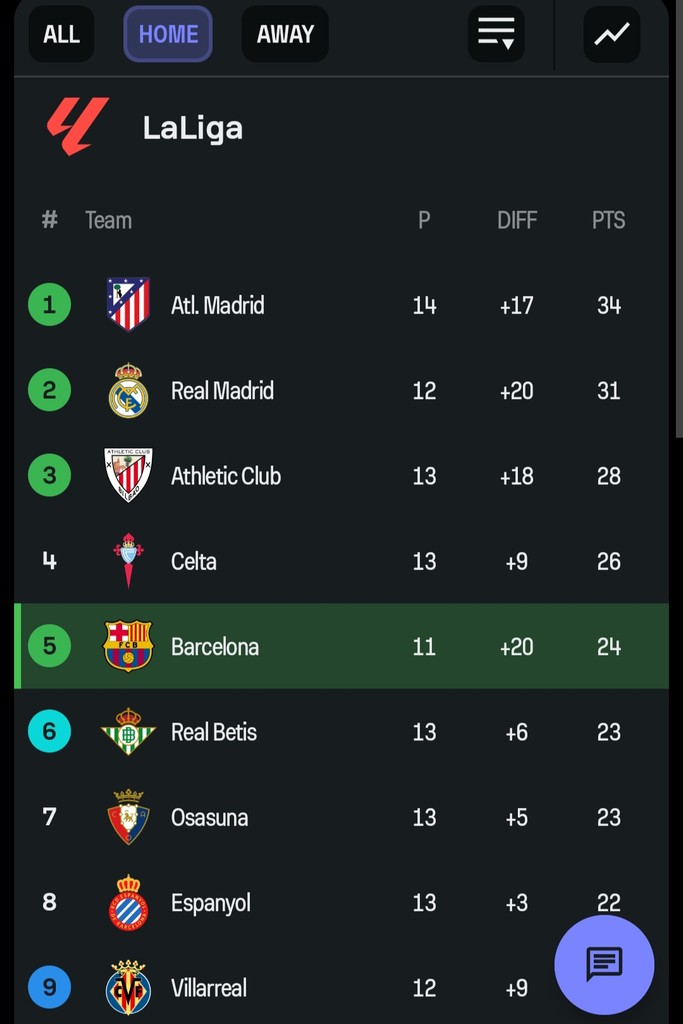Tap the LaLiga league logo
This screenshot has width=683, height=1024.
pos(77,127)
